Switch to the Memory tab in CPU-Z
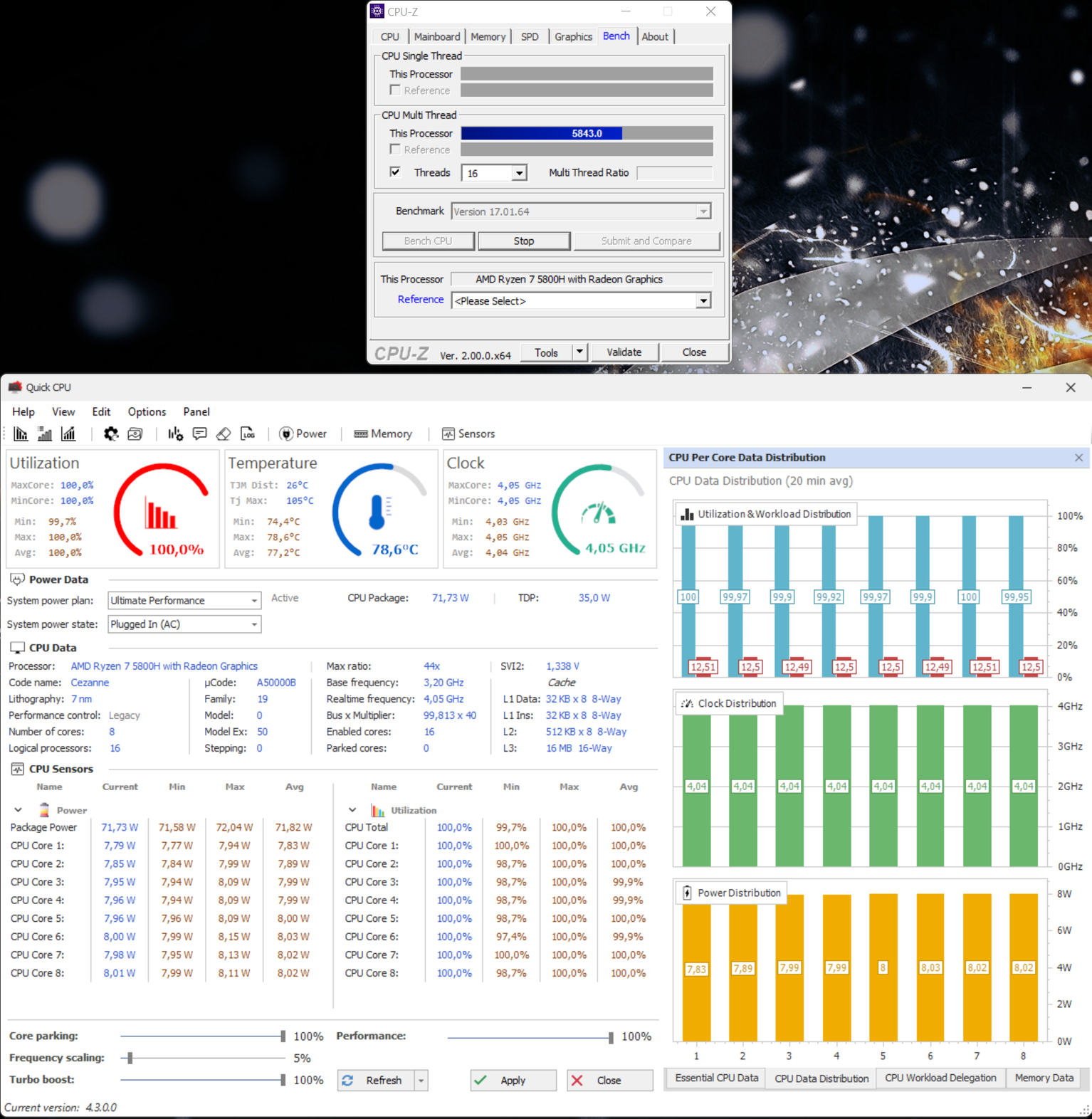This screenshot has height=1119, width=1092. 488,36
